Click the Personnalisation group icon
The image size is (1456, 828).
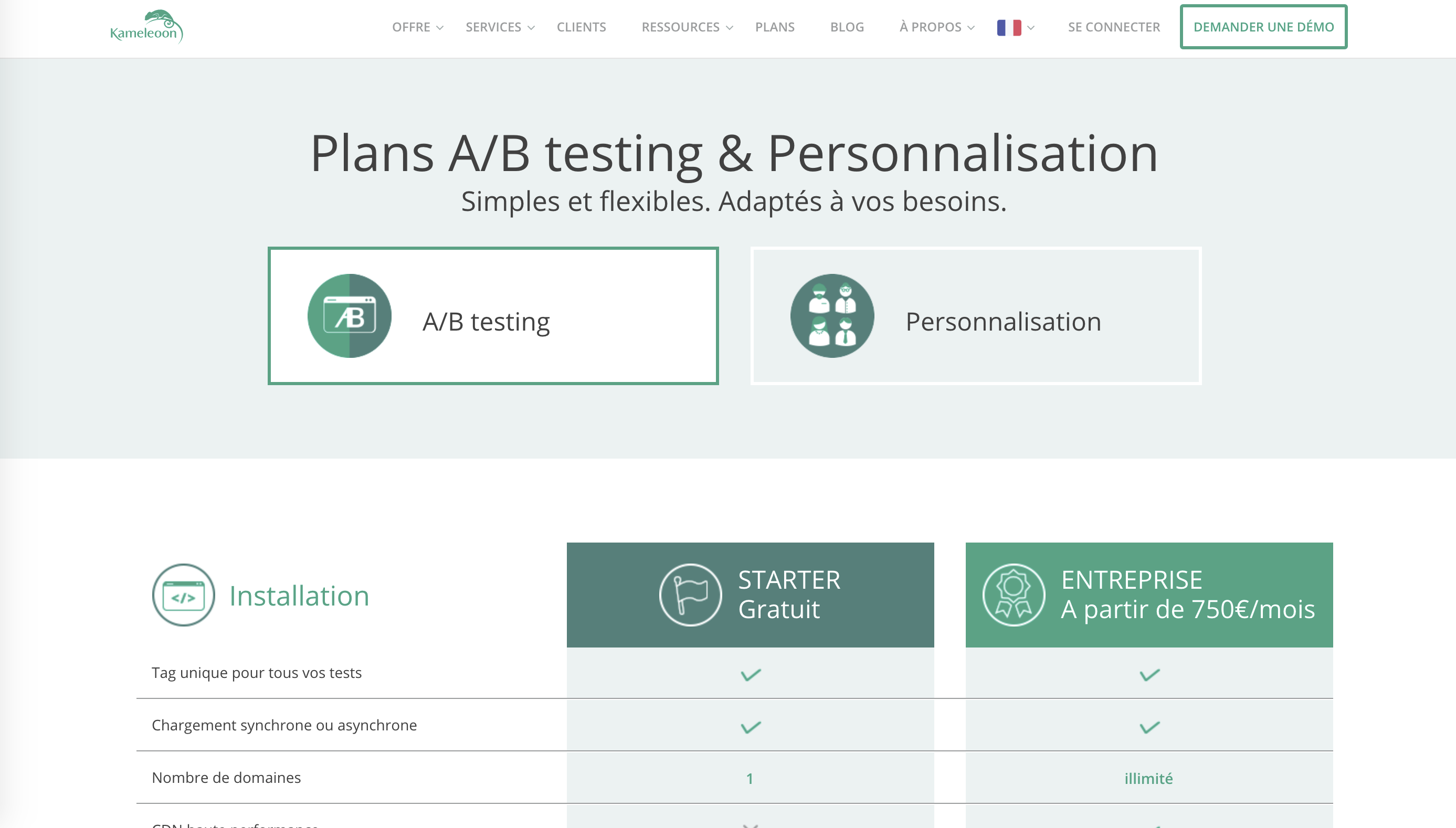[x=832, y=315]
